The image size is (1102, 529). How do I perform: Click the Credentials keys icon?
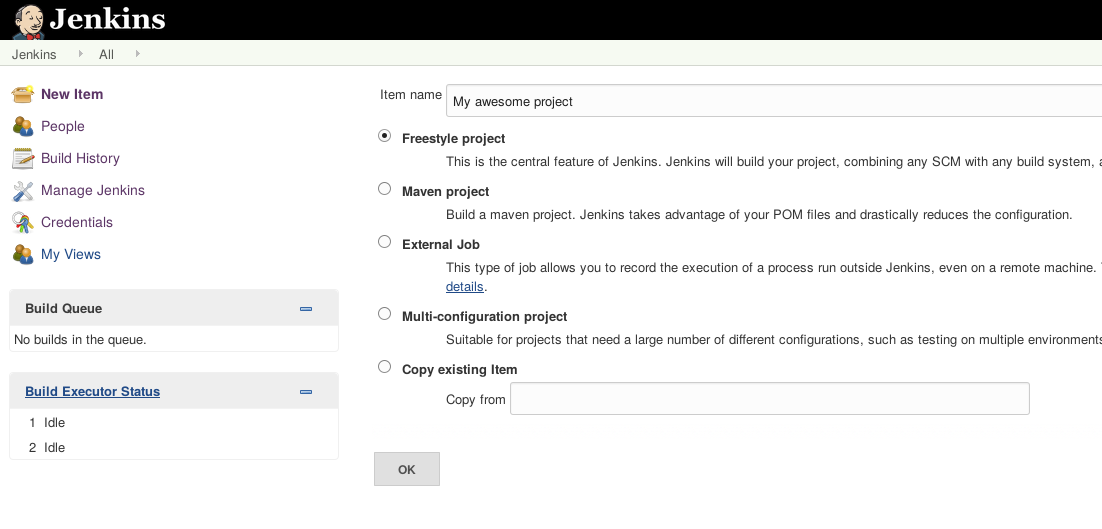23,222
